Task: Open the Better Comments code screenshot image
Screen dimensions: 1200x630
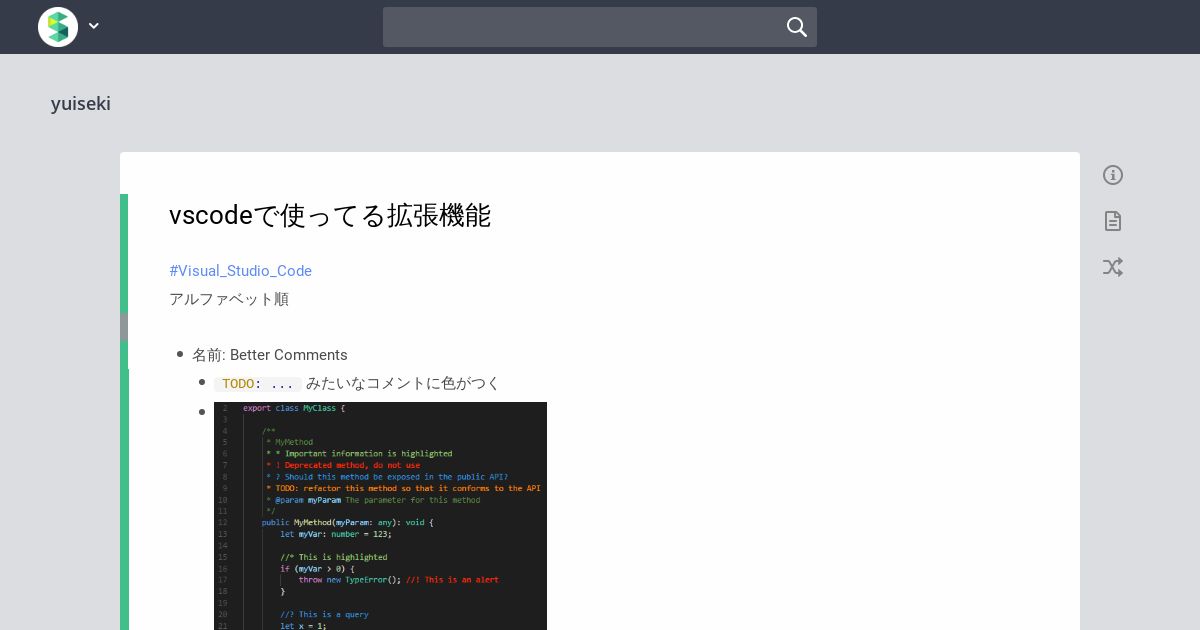Action: 380,516
